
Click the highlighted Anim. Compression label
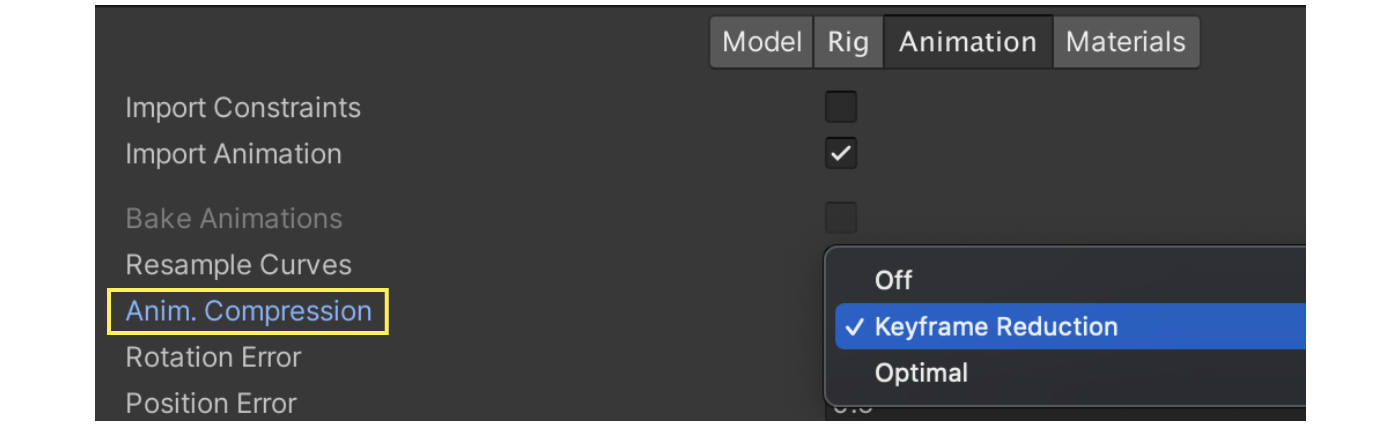(x=249, y=311)
